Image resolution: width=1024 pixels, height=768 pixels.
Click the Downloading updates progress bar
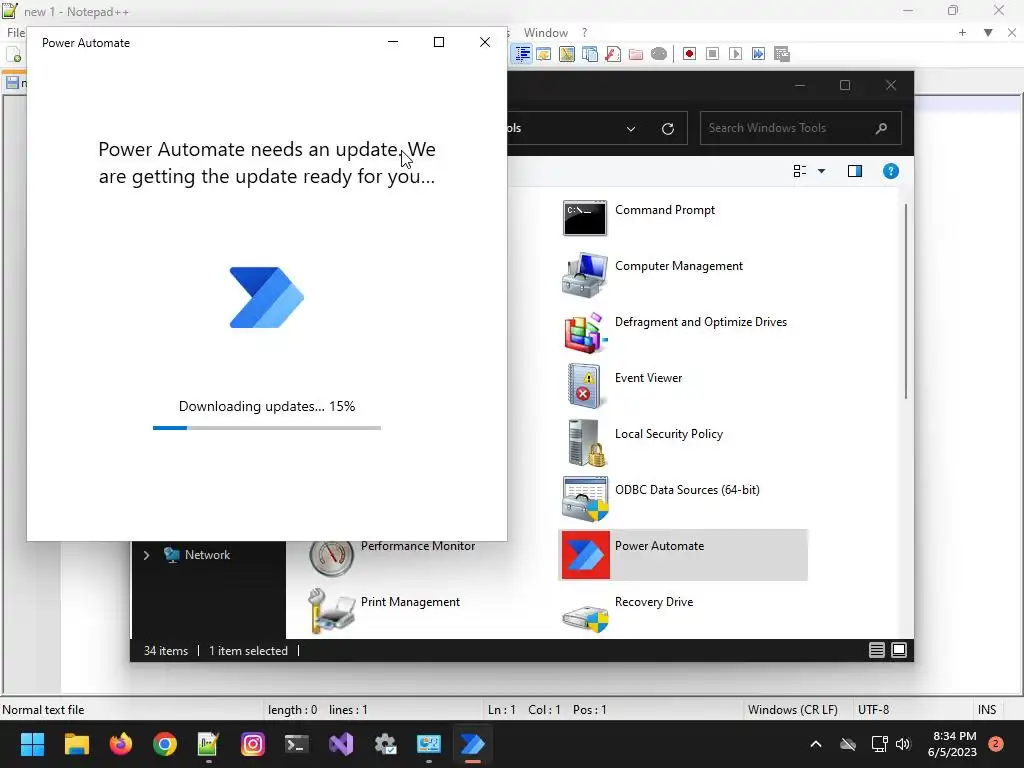(266, 428)
